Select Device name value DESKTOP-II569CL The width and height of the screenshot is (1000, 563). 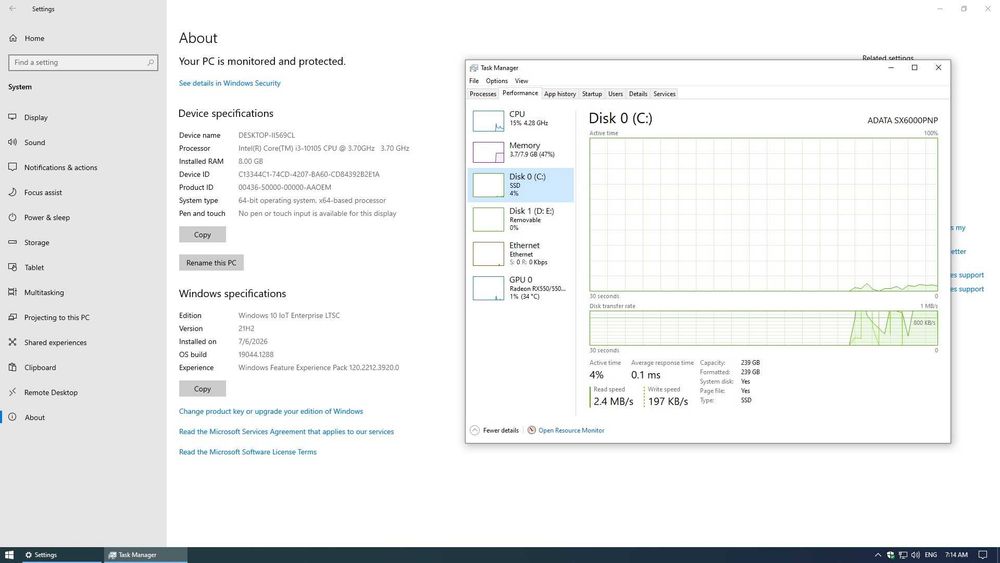[267, 135]
